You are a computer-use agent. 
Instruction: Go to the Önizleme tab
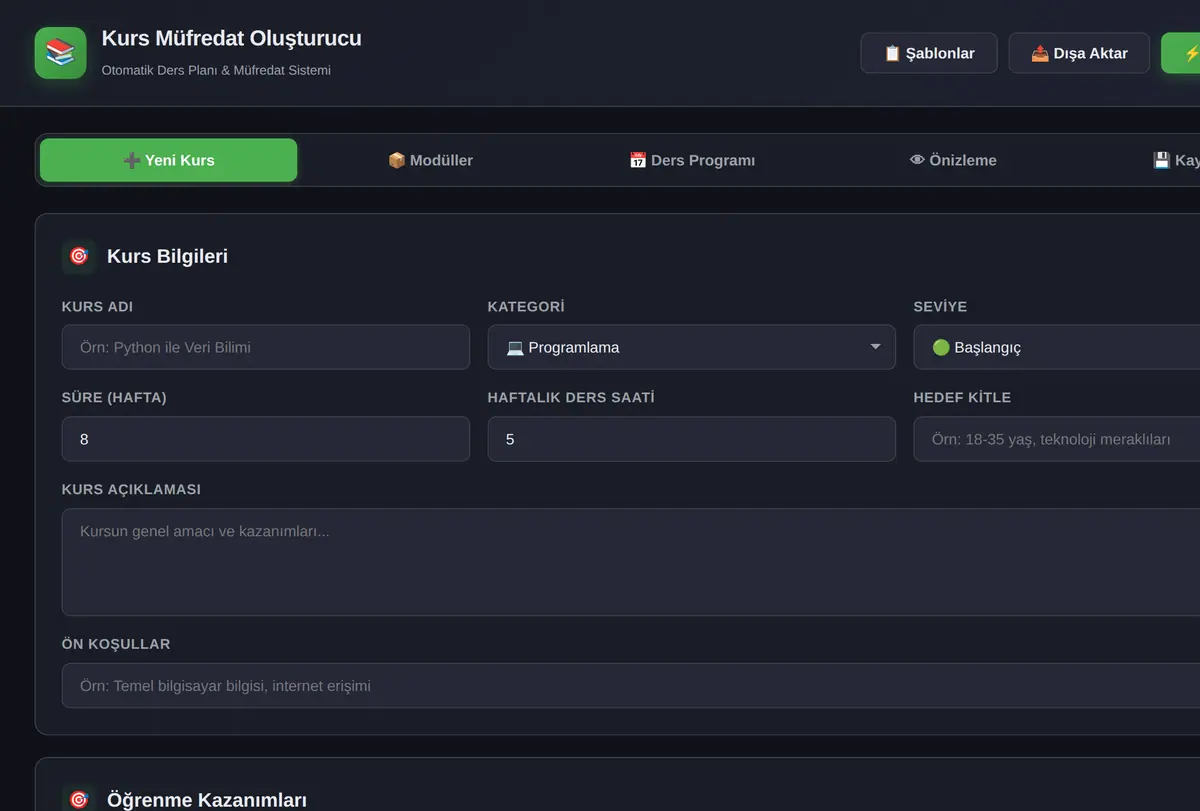(953, 160)
